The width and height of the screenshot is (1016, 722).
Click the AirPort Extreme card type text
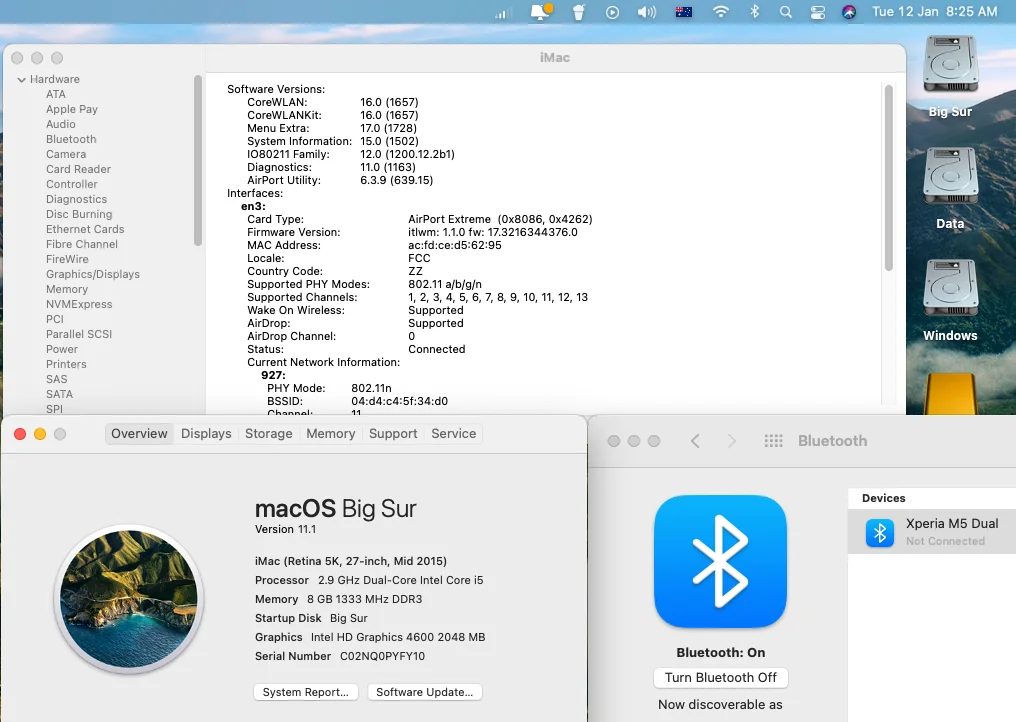[500, 219]
